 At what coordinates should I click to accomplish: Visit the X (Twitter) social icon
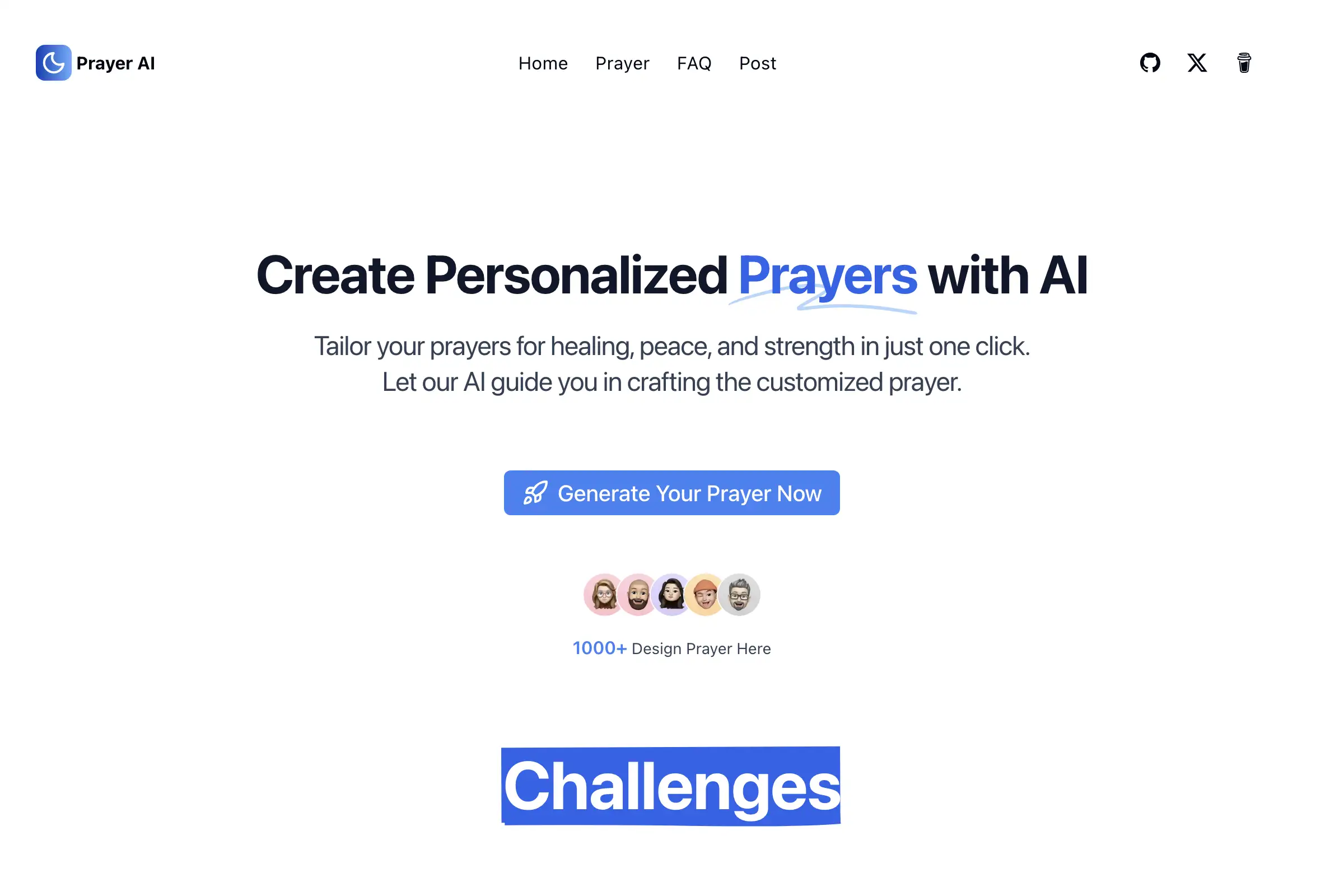pos(1196,63)
